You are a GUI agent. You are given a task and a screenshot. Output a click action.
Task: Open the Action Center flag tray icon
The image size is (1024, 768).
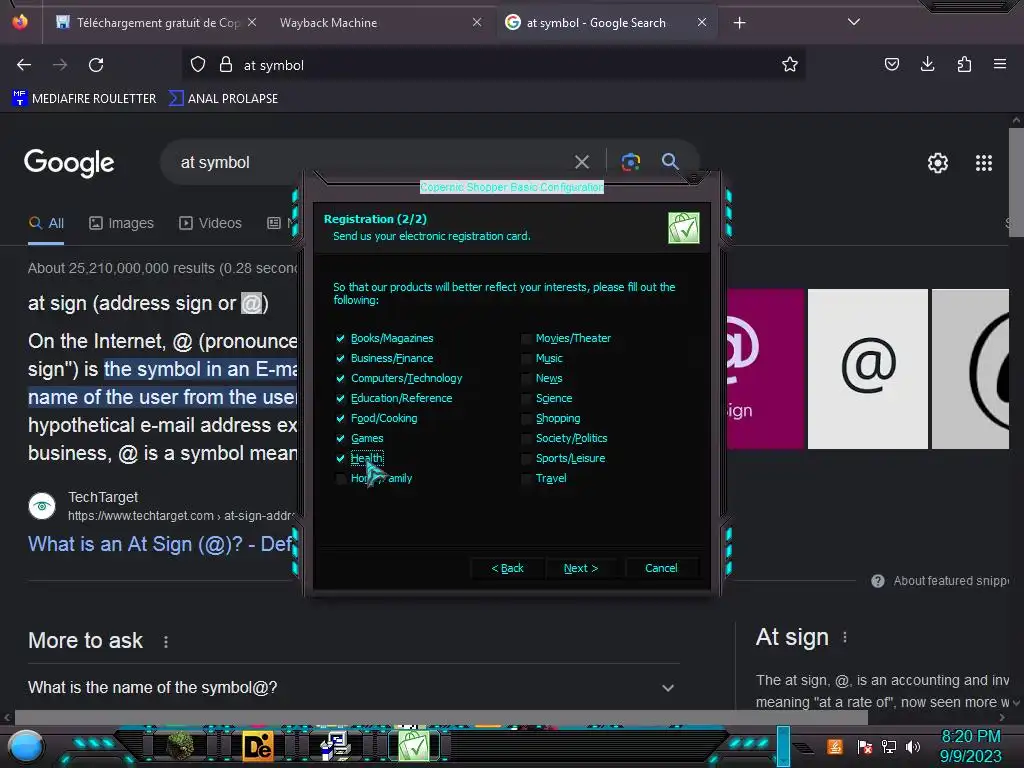[864, 746]
